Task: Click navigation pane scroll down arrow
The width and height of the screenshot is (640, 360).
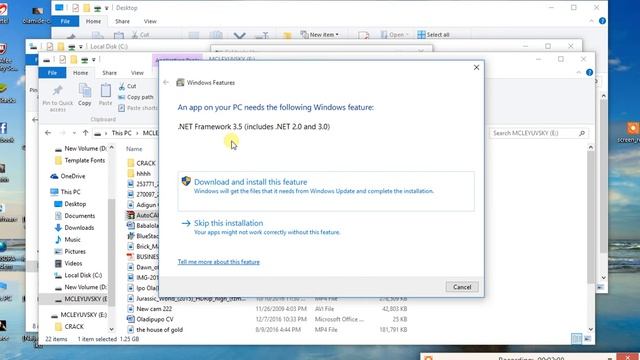Action: [x=111, y=329]
